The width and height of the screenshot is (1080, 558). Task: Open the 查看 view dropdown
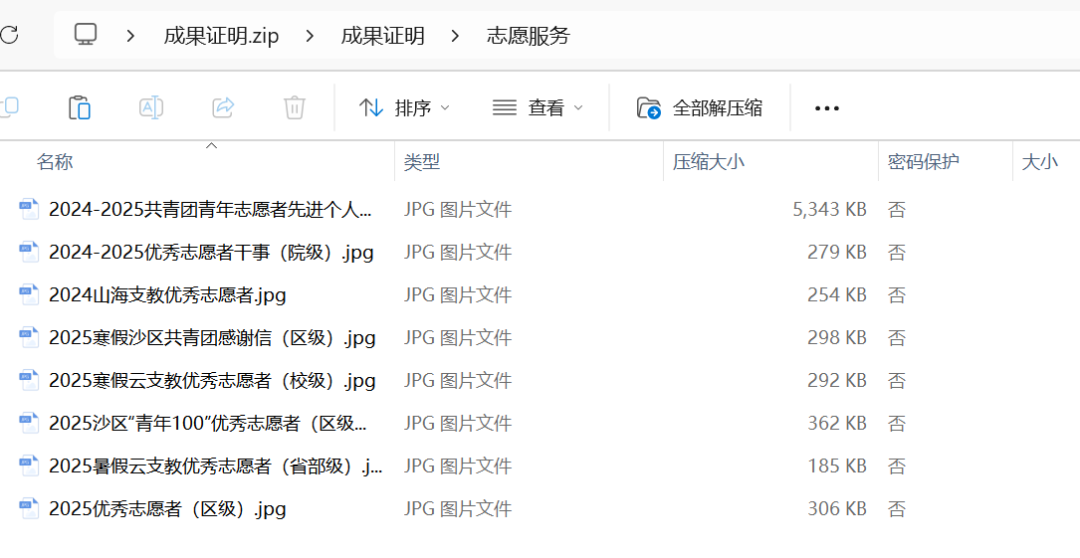pos(538,107)
